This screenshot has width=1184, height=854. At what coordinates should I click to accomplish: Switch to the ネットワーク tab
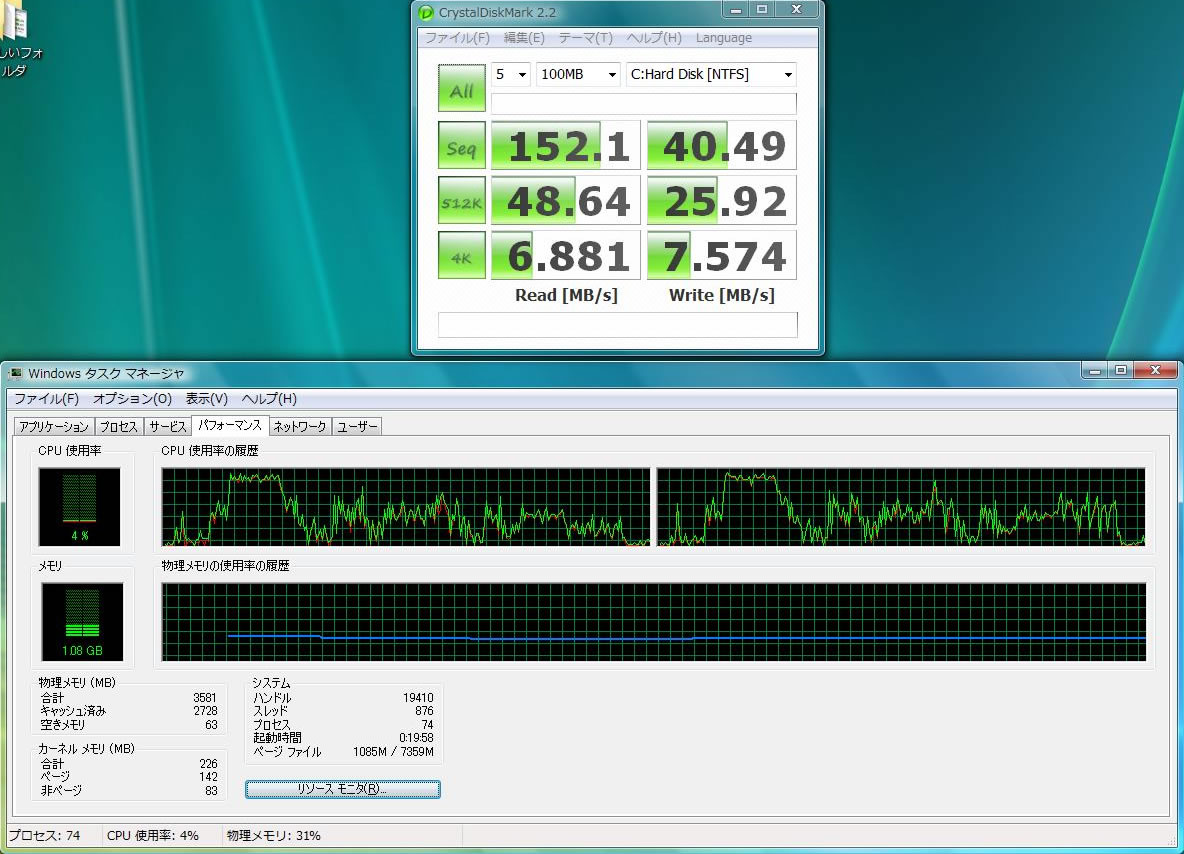point(300,427)
